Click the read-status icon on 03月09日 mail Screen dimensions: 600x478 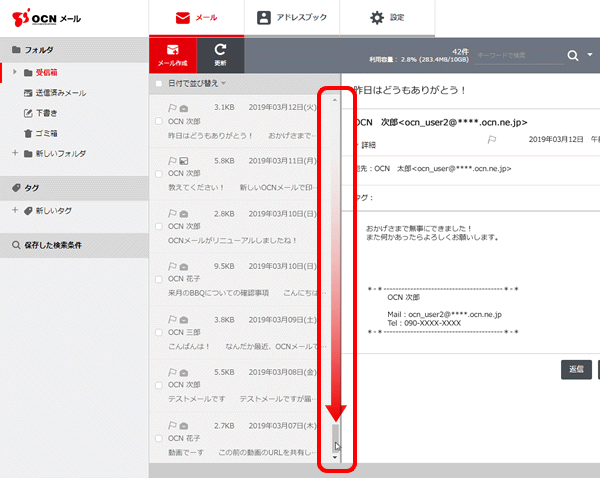(x=184, y=320)
